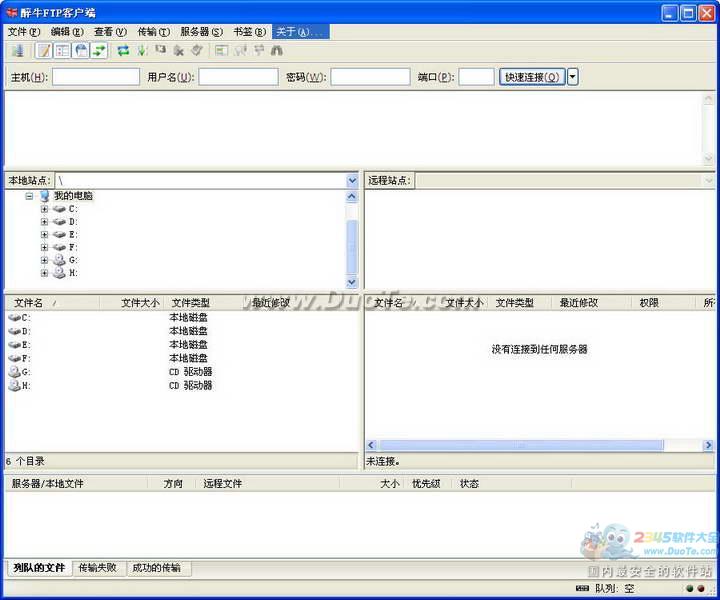Collapse the 我的电脑 tree node
The height and width of the screenshot is (600, 720).
click(29, 196)
